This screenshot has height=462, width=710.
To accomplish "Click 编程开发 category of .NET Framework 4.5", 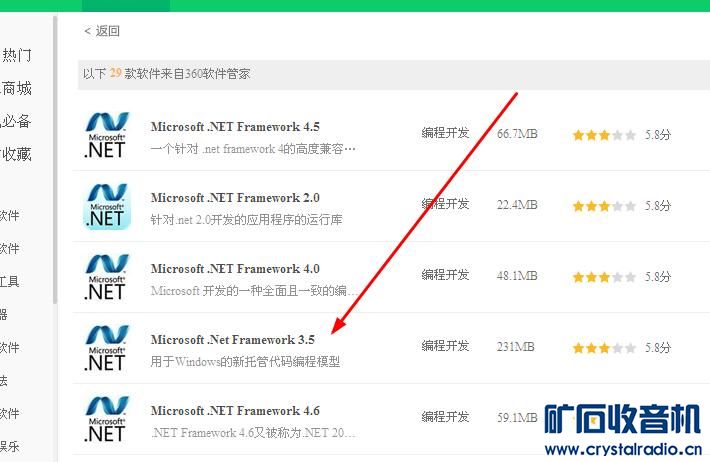I will 445,133.
